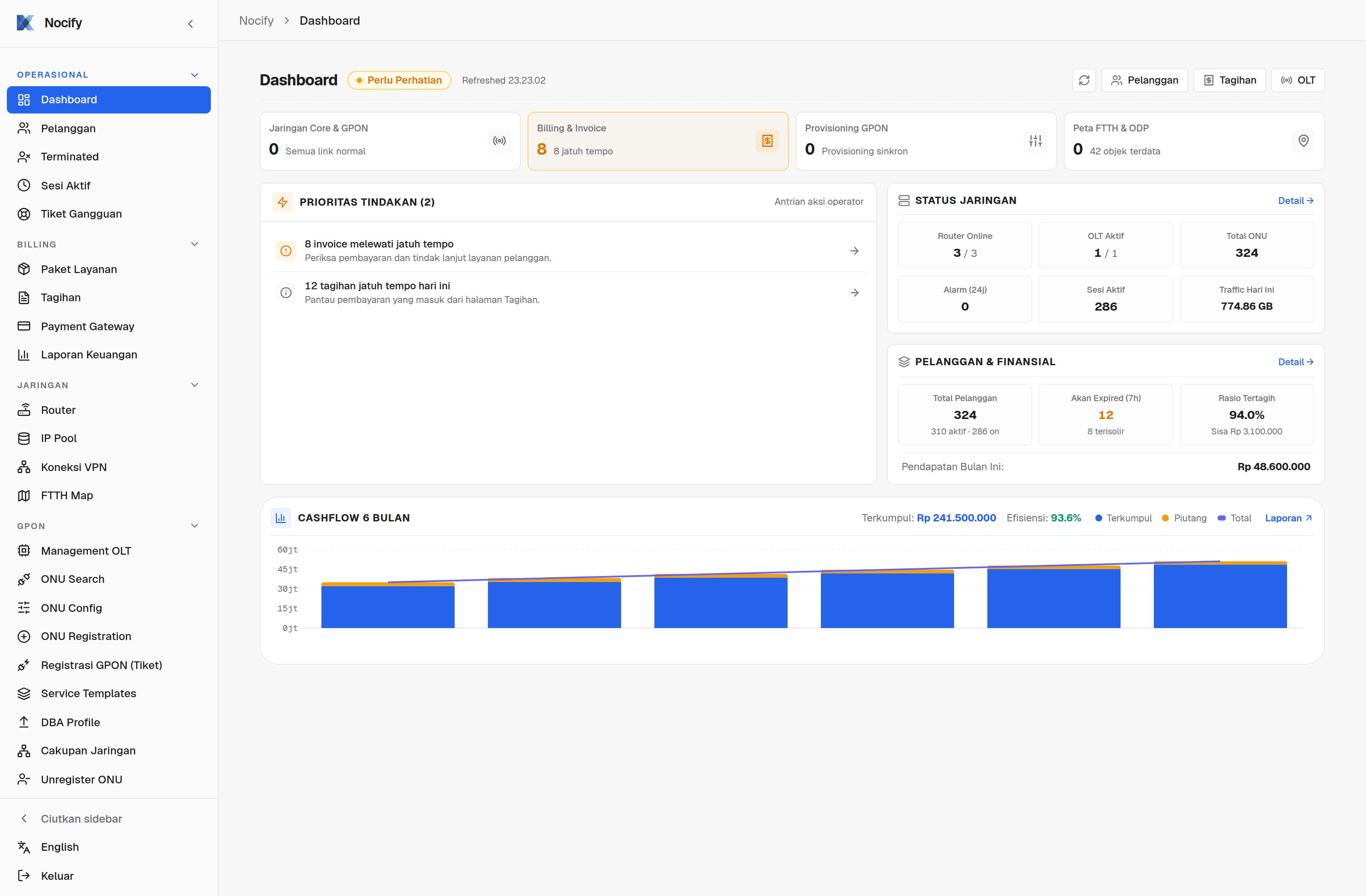
Task: Collapse sidebar using top chevron arrow
Action: [190, 23]
